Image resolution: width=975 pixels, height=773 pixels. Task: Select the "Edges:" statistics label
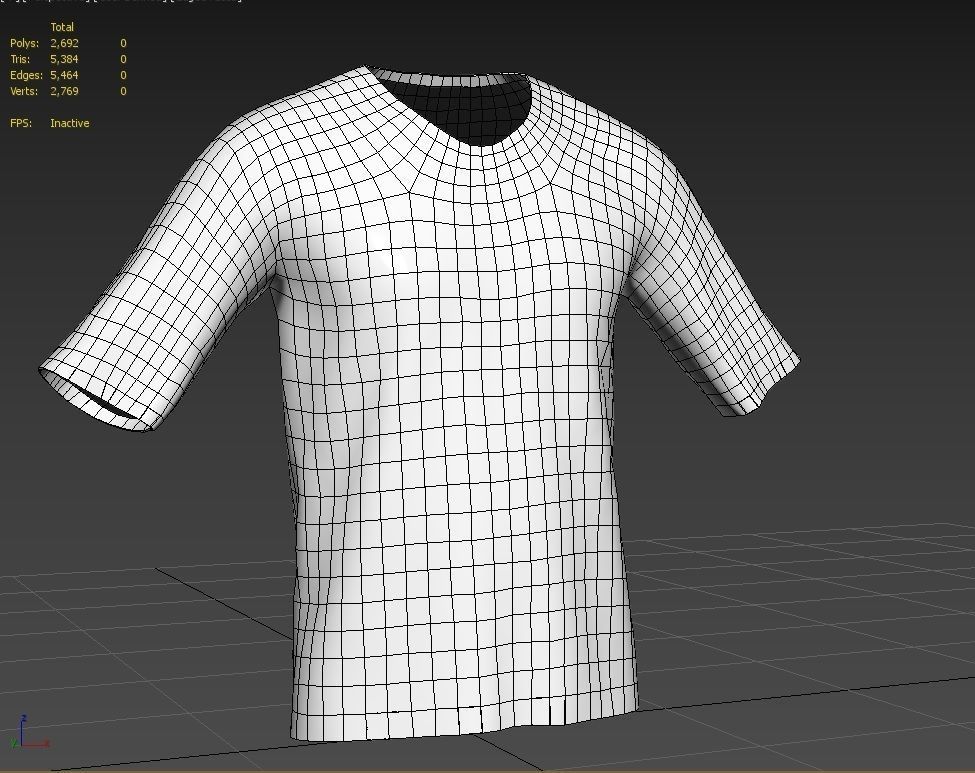[x=26, y=75]
